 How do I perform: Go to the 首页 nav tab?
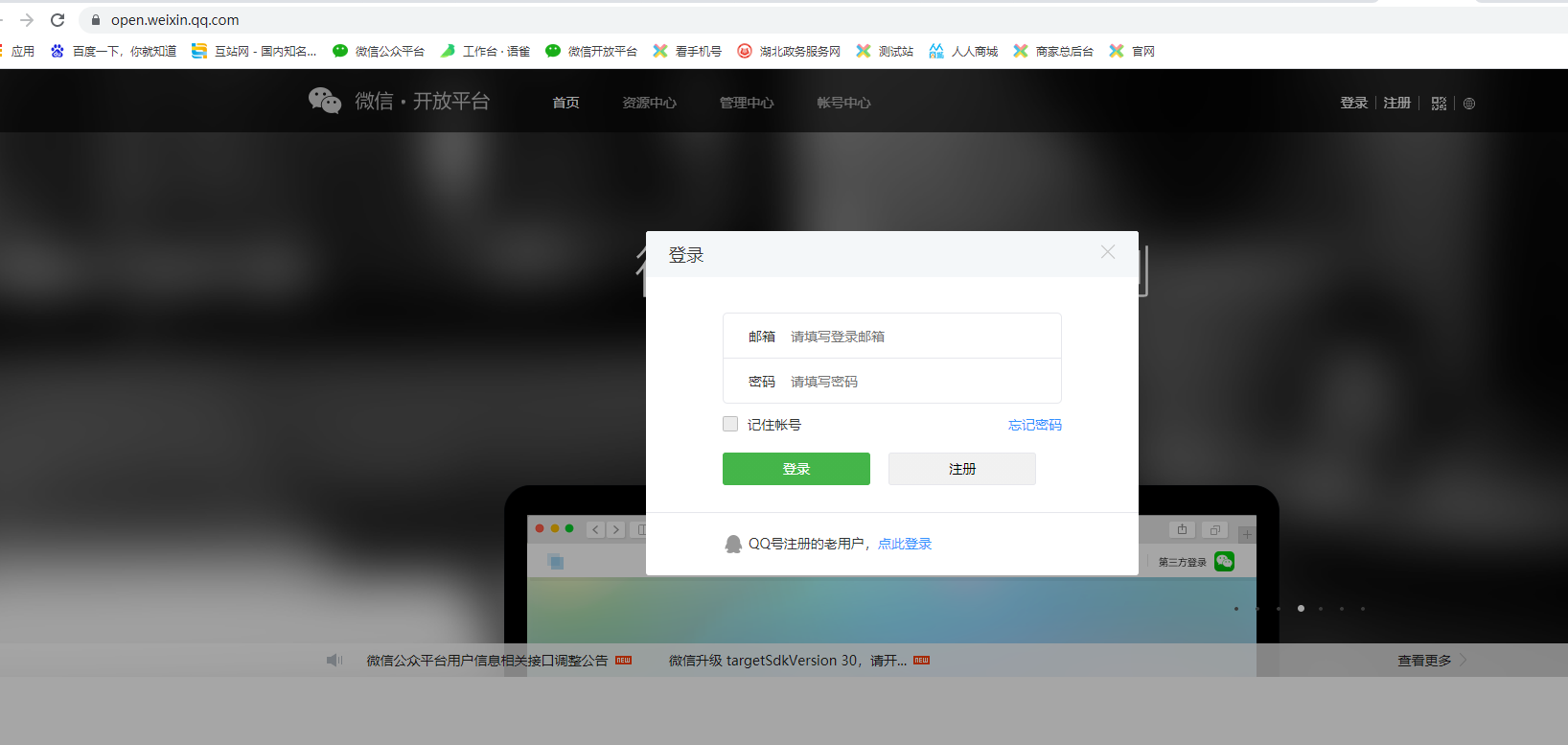(x=565, y=103)
